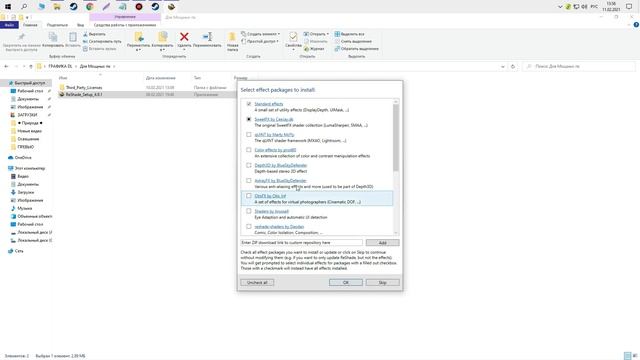Toggle the SweetFX by CeeJay.dk checkbox
Viewport: 640px width, 360px height.
pos(249,119)
